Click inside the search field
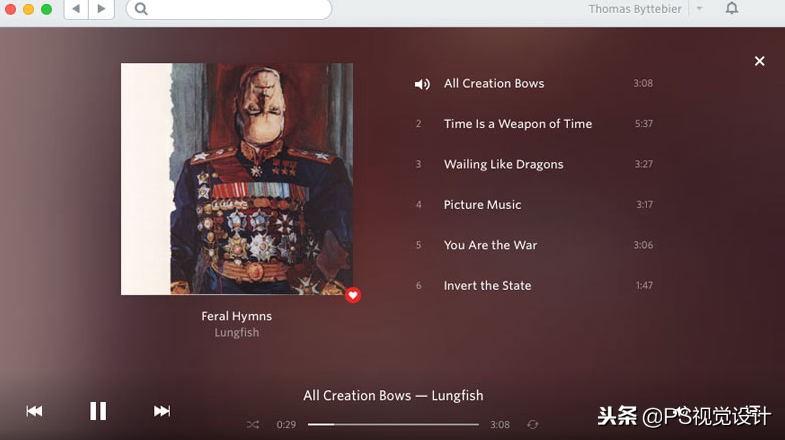This screenshot has width=785, height=440. (229, 9)
